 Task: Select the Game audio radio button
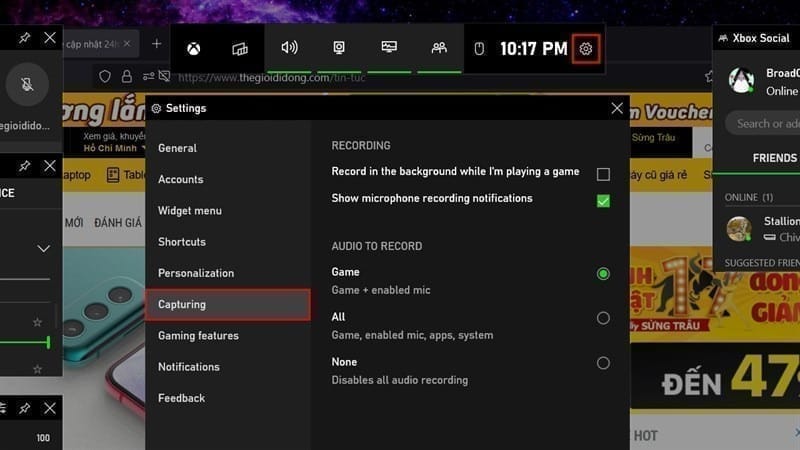click(x=603, y=273)
